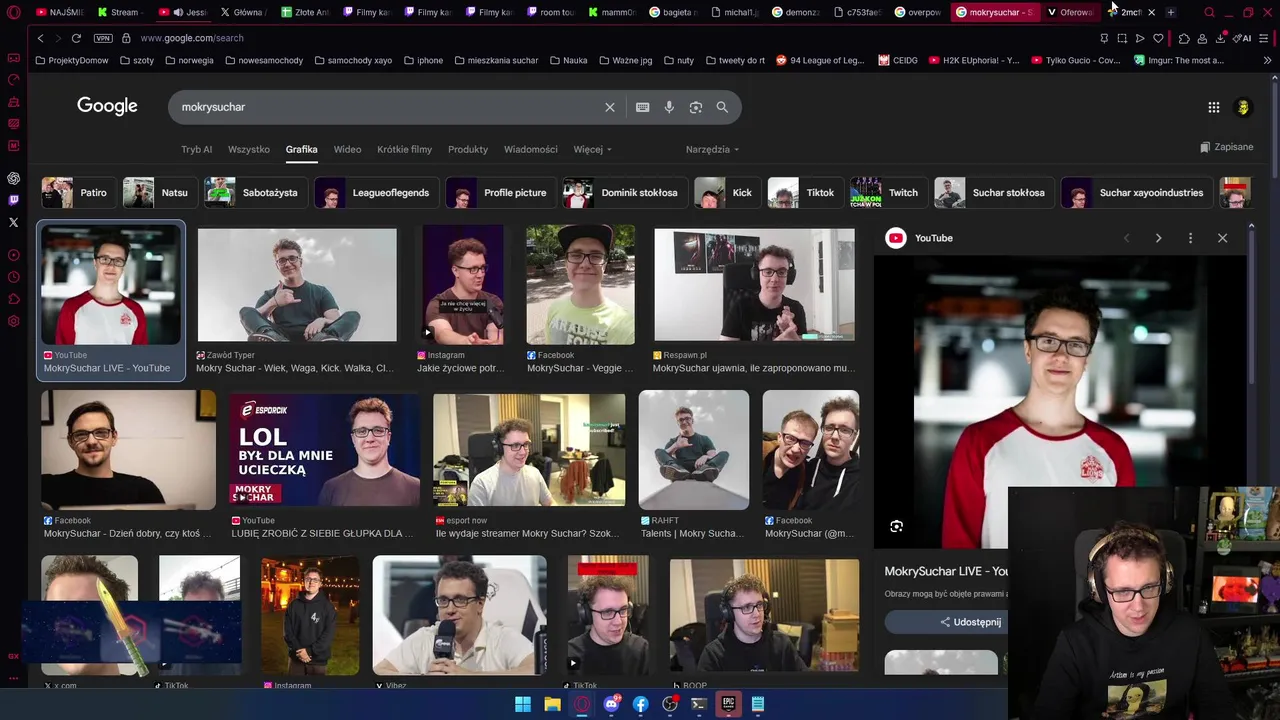1280x720 pixels.
Task: Expand the Narzędzia tools dropdown
Action: (712, 149)
